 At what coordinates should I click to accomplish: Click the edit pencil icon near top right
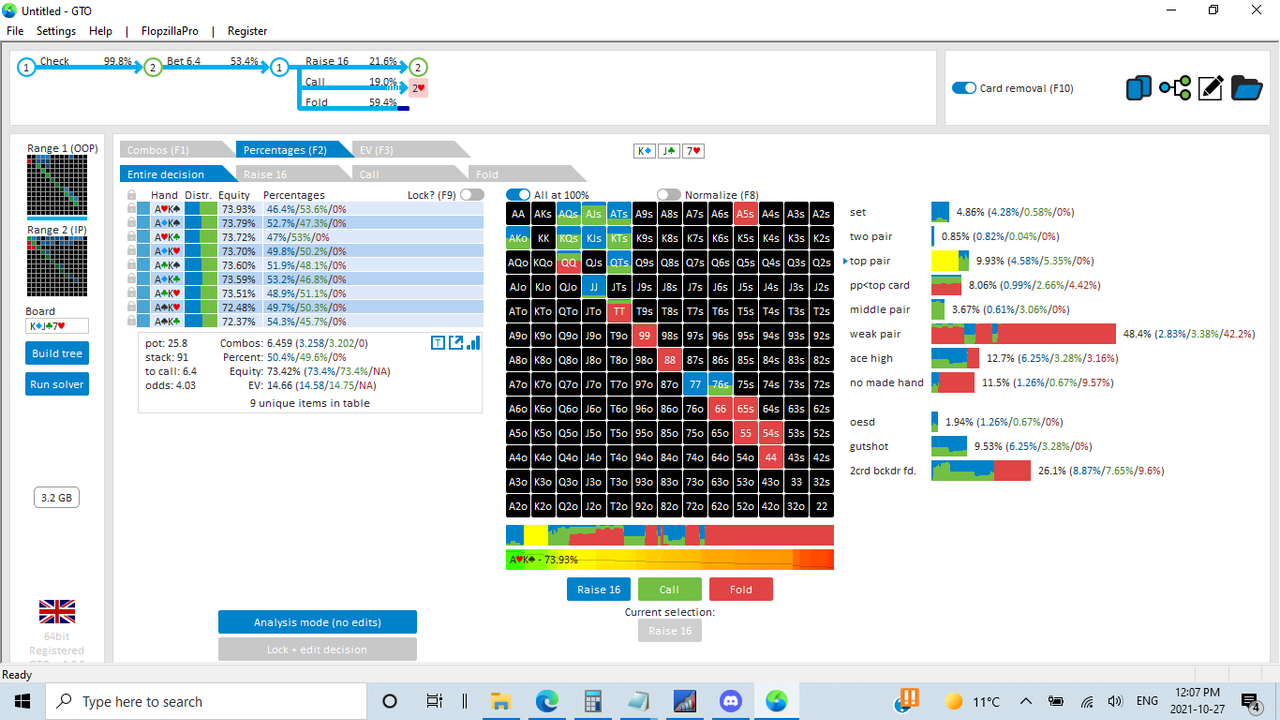[x=1211, y=88]
